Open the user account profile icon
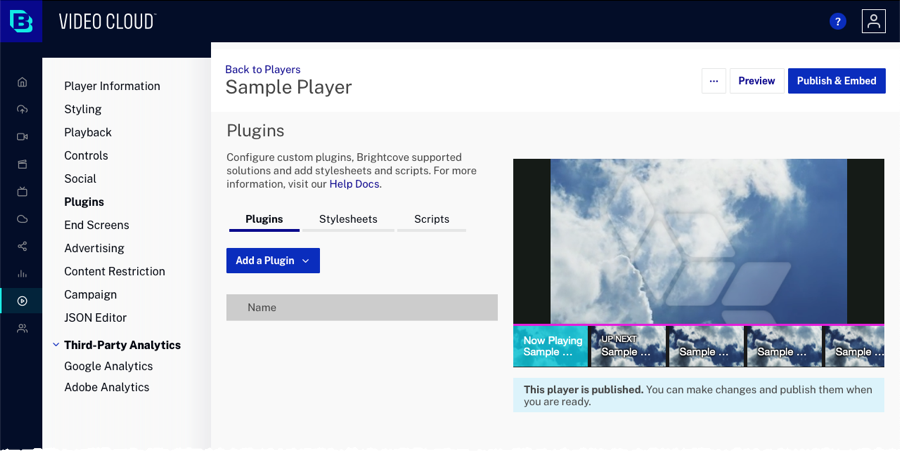The width and height of the screenshot is (900, 451). [x=873, y=21]
